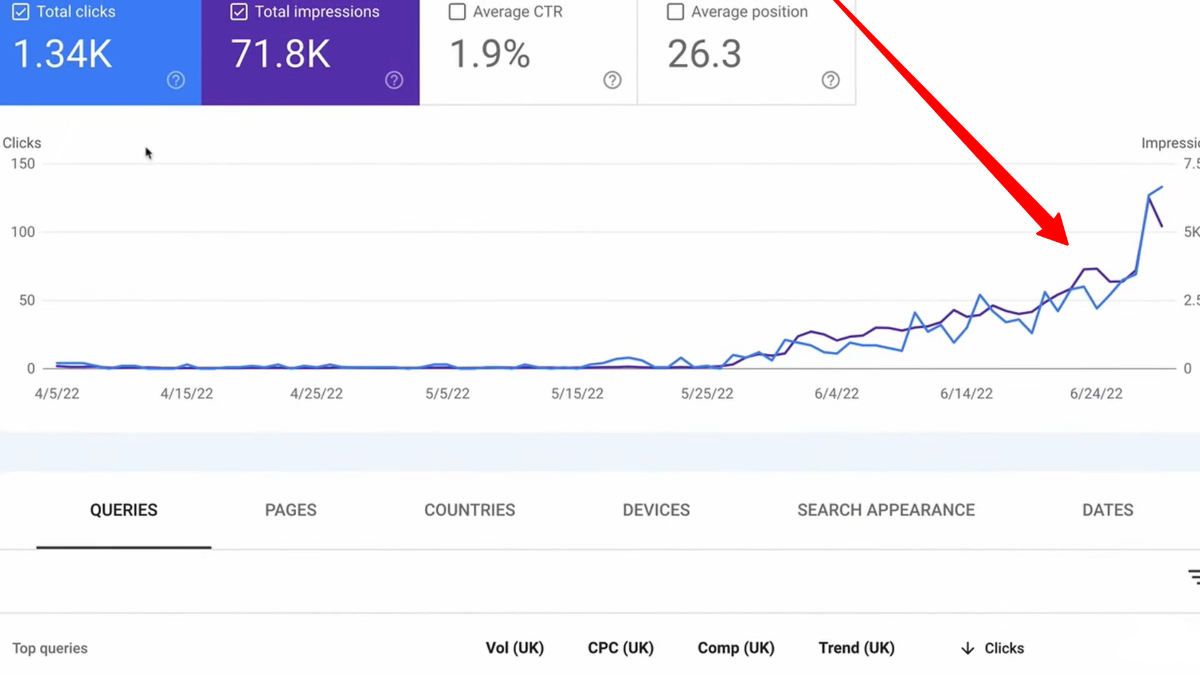This screenshot has height=675, width=1200.
Task: Open help icon on Total impressions card
Action: coord(394,81)
